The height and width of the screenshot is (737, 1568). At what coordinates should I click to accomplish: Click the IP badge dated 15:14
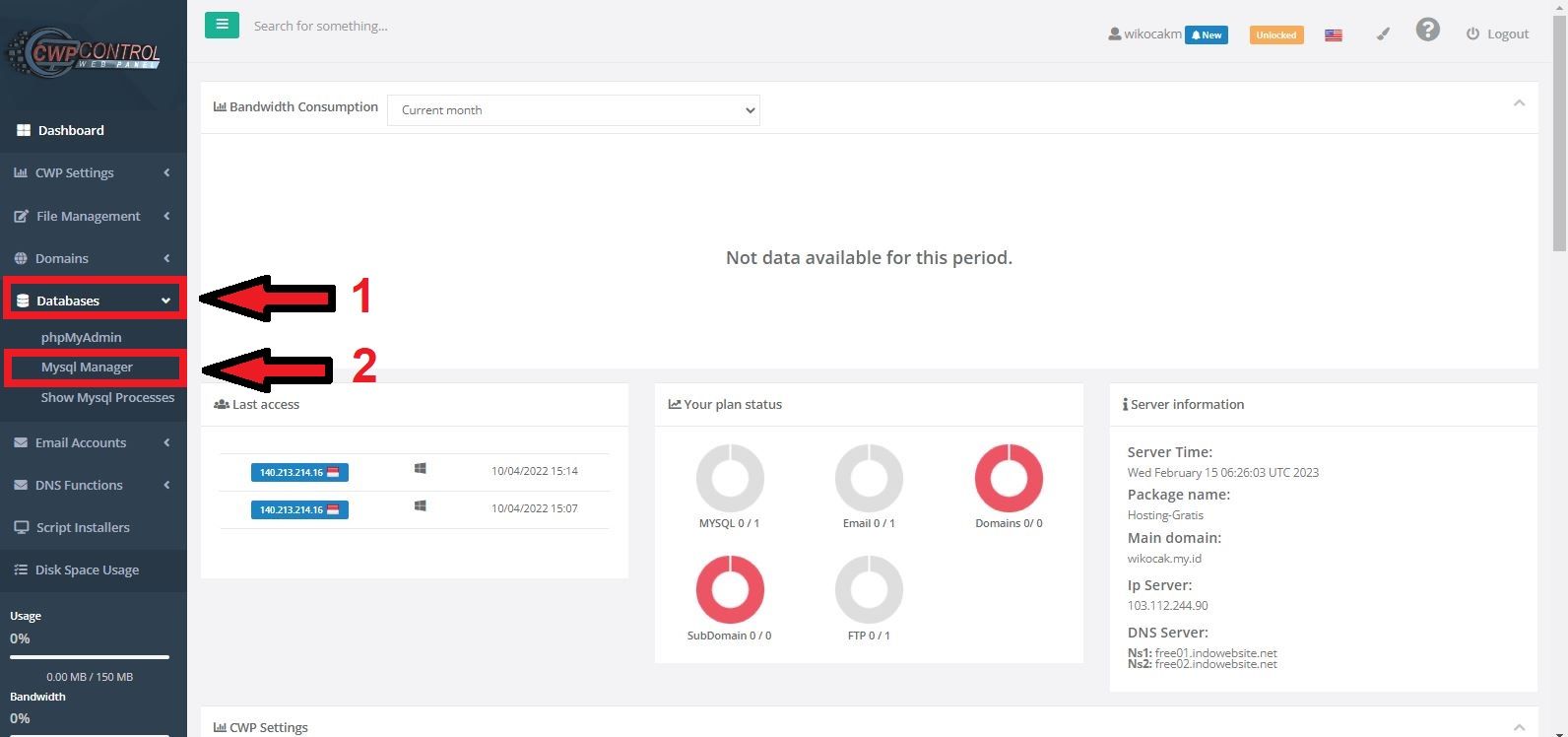click(x=299, y=472)
